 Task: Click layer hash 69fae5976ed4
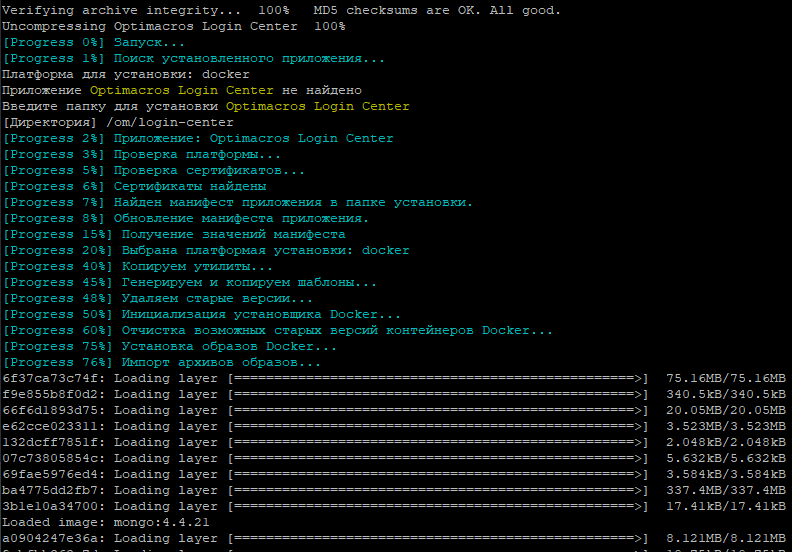point(50,474)
